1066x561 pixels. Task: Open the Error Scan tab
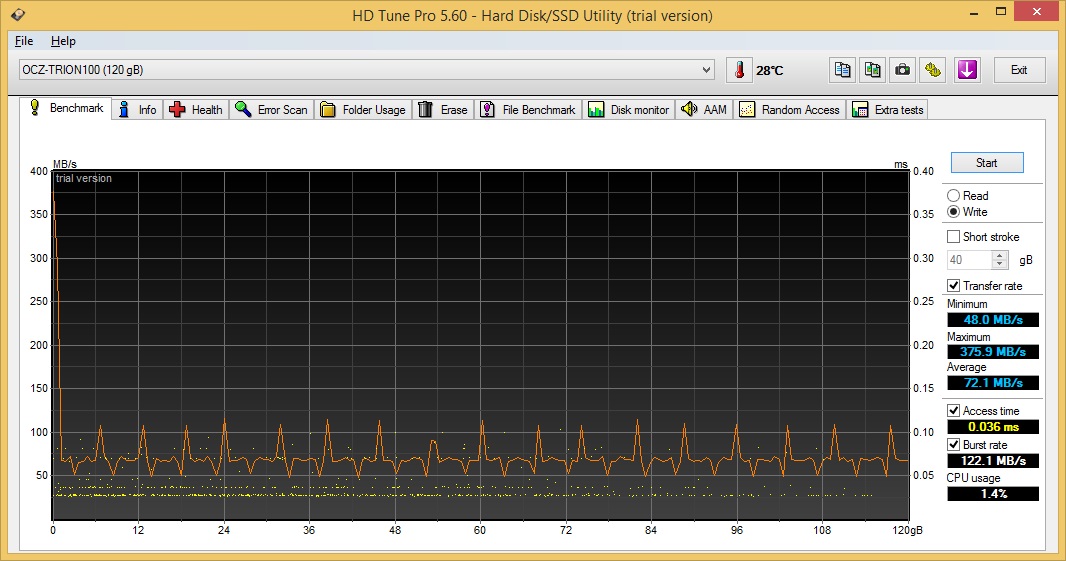[x=272, y=110]
